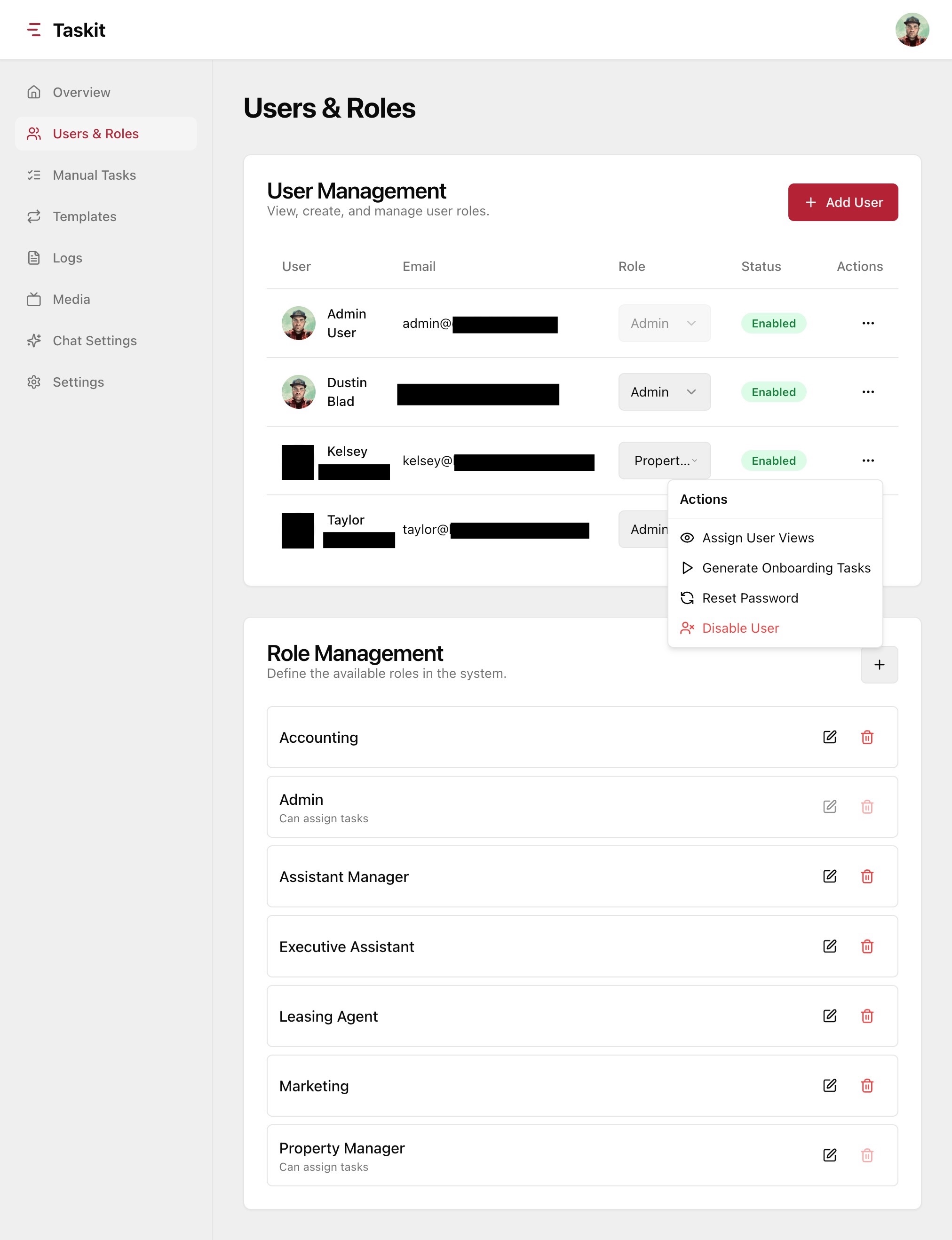Select Assign User Views from Actions menu

coord(758,537)
